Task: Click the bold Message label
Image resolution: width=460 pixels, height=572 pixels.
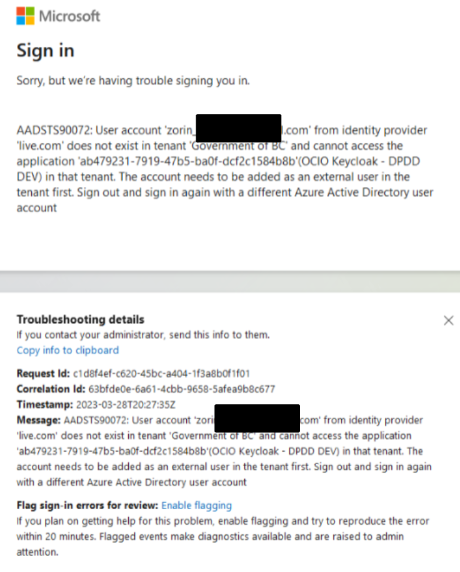Action: [39, 420]
